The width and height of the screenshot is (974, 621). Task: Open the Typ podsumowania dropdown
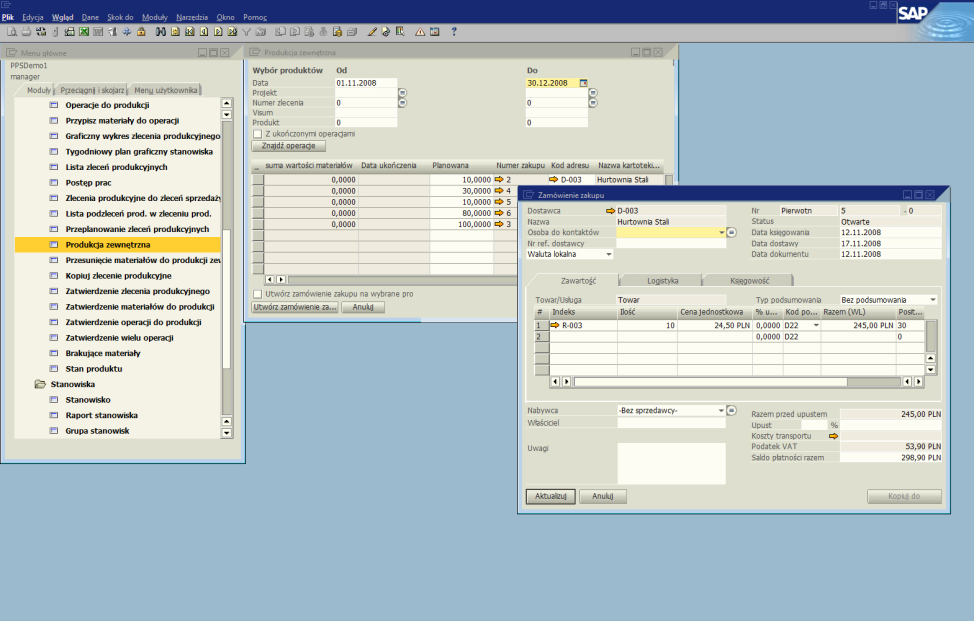click(x=932, y=300)
